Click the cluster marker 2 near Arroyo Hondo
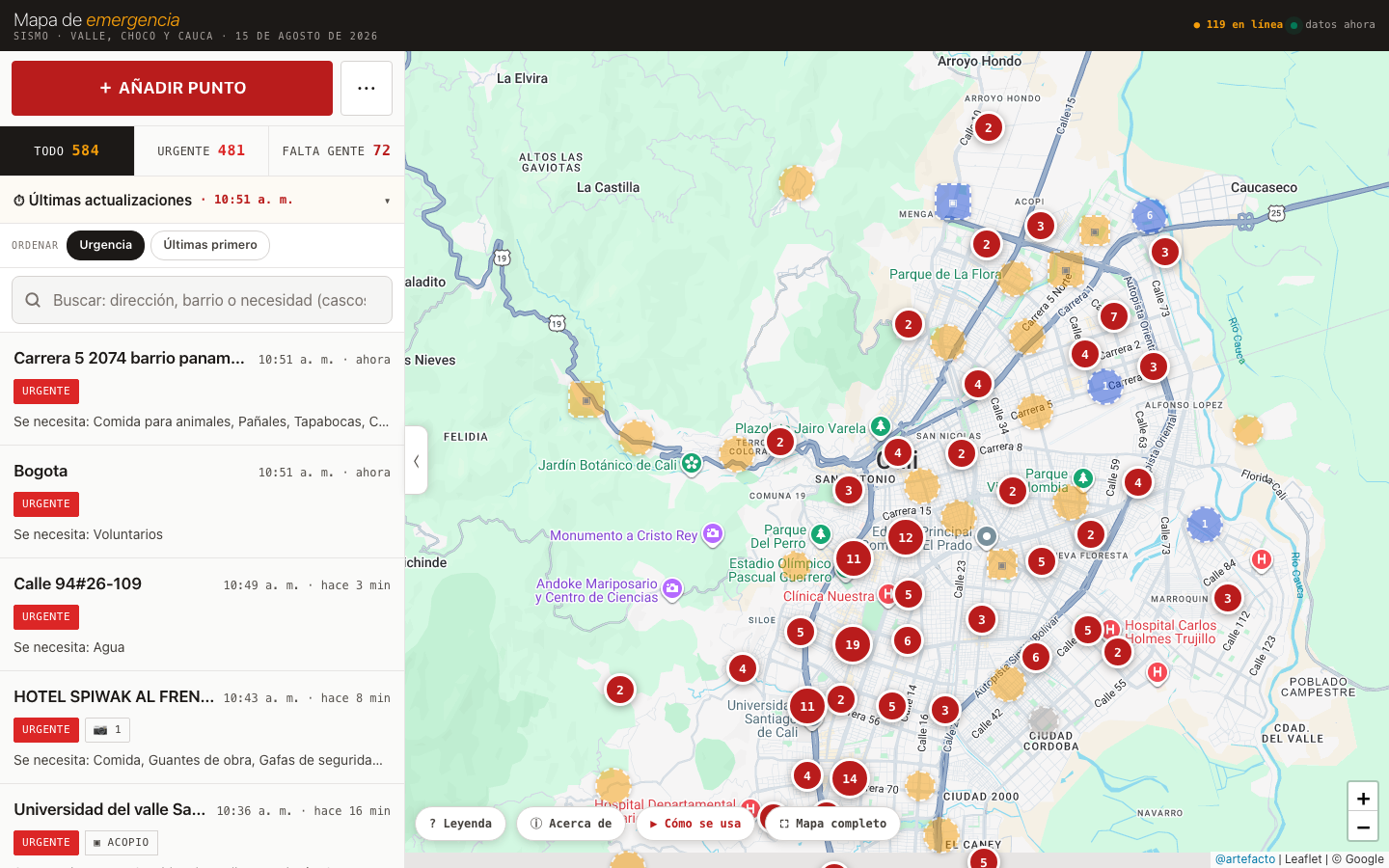Screen dimensions: 1389x868 [989, 127]
